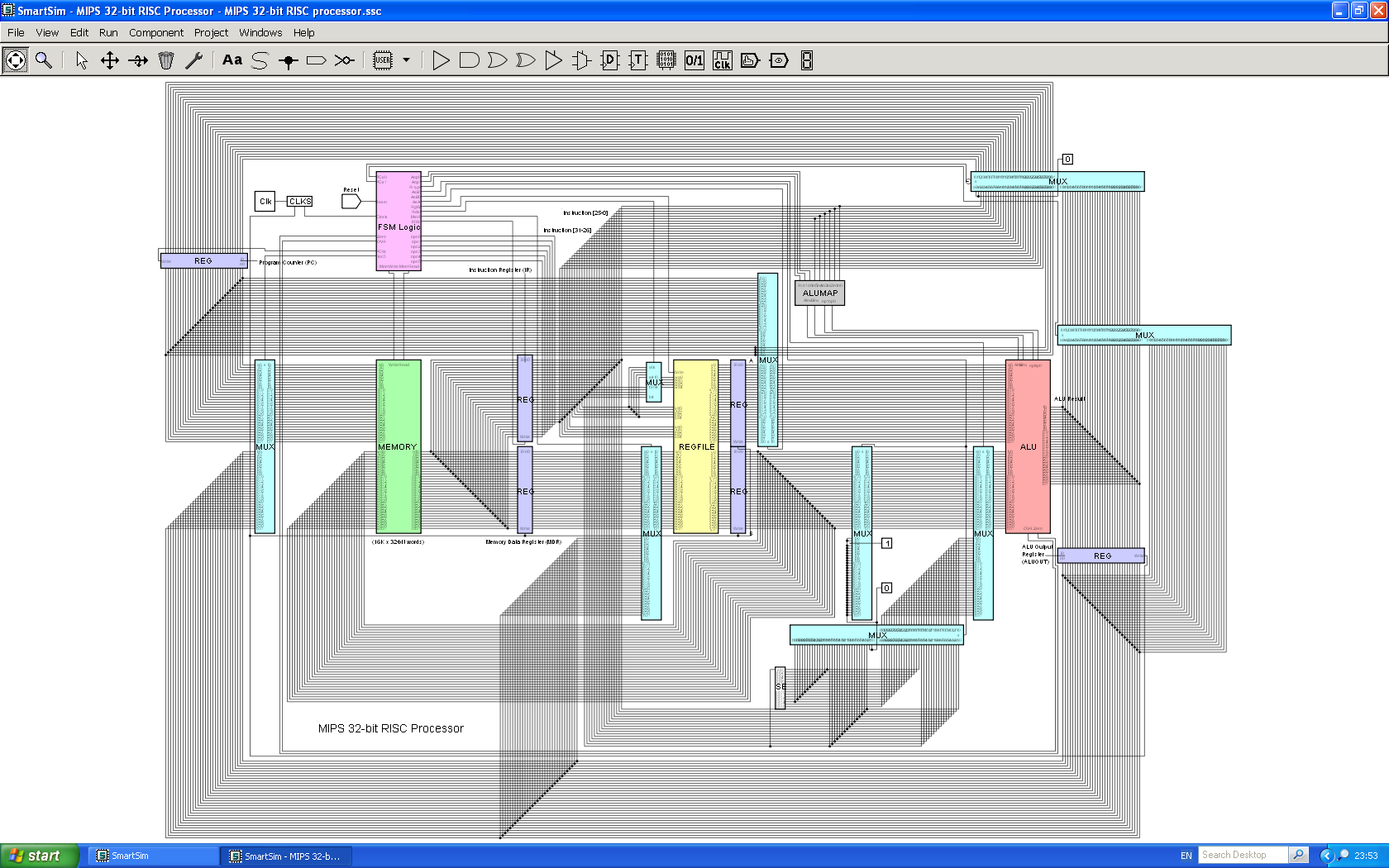The height and width of the screenshot is (868, 1389).
Task: Open the custom component dropdown arrow
Action: [406, 60]
